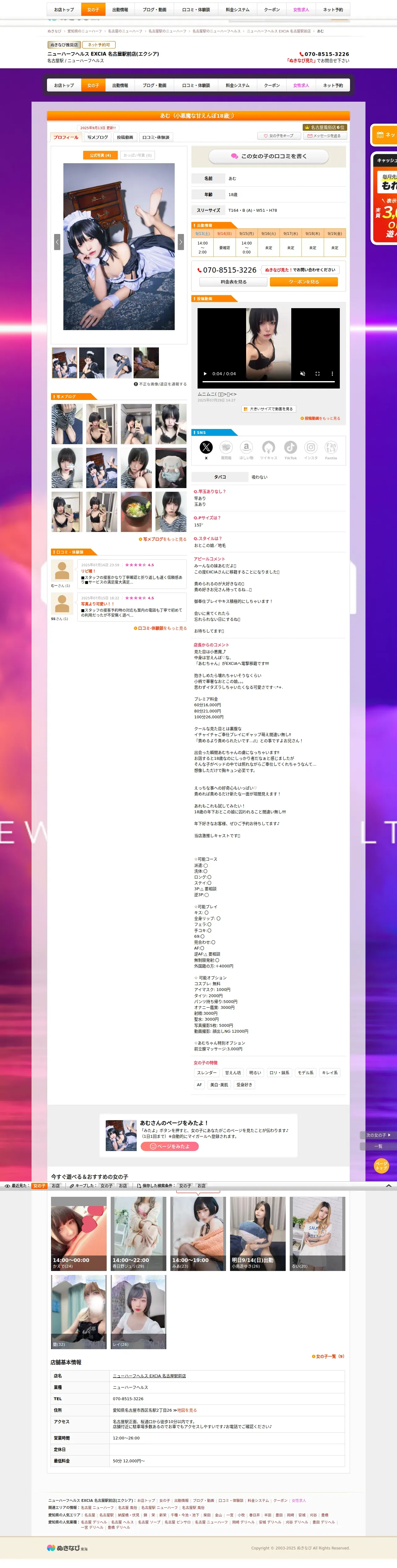Click 大きいサイズで動画を見る button
The image size is (397, 1568).
click(x=268, y=409)
